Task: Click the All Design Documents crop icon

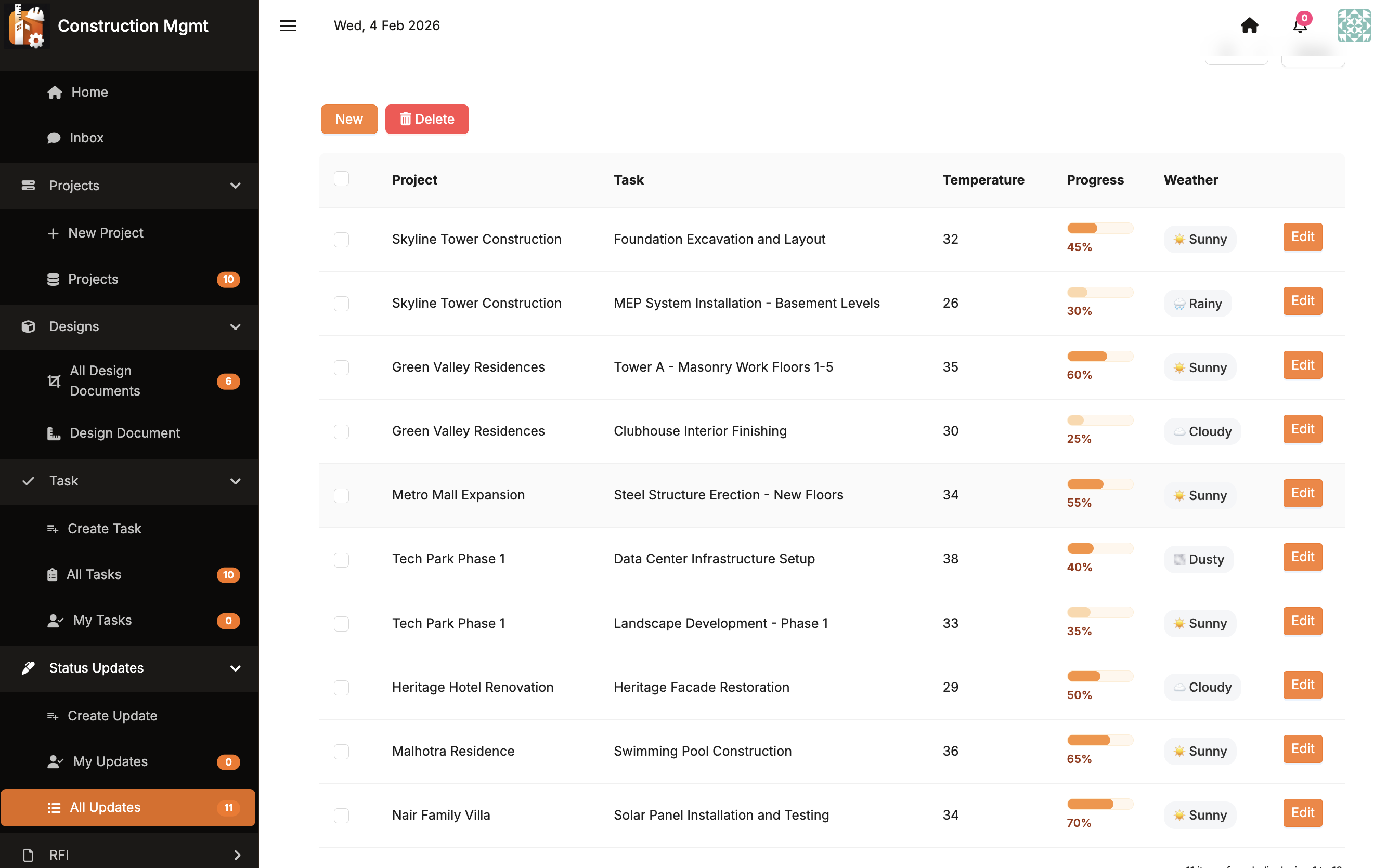Action: [x=54, y=381]
